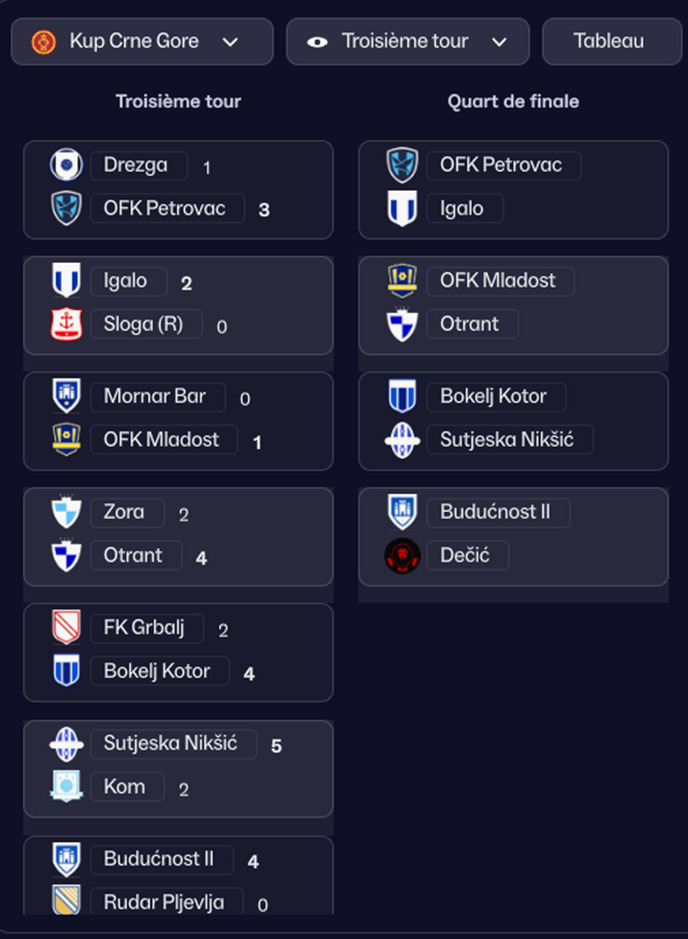Viewport: 688px width, 939px height.
Task: Click the Dečić club crest
Action: (402, 555)
